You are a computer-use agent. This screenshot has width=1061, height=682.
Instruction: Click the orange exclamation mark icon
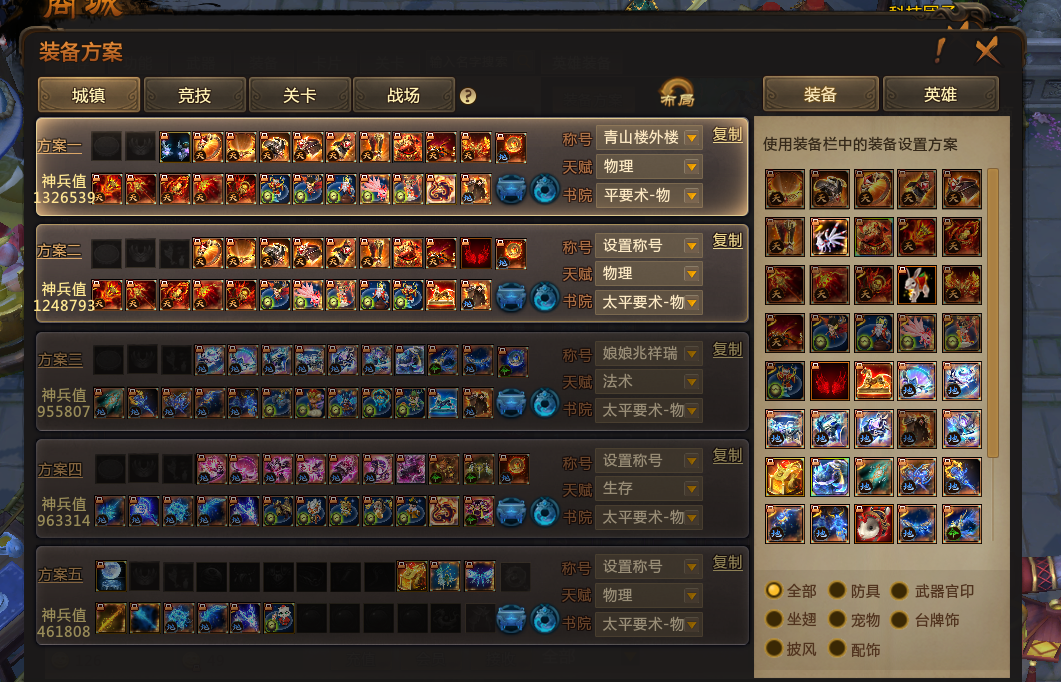(940, 50)
